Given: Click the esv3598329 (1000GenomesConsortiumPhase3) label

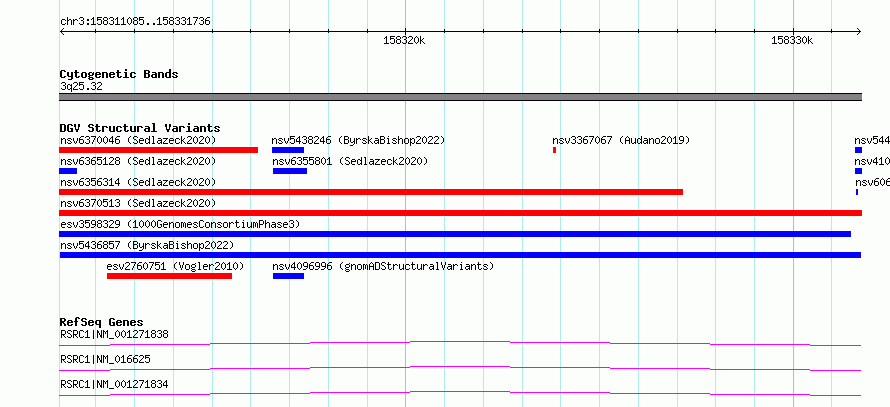Looking at the screenshot, I should point(180,224).
